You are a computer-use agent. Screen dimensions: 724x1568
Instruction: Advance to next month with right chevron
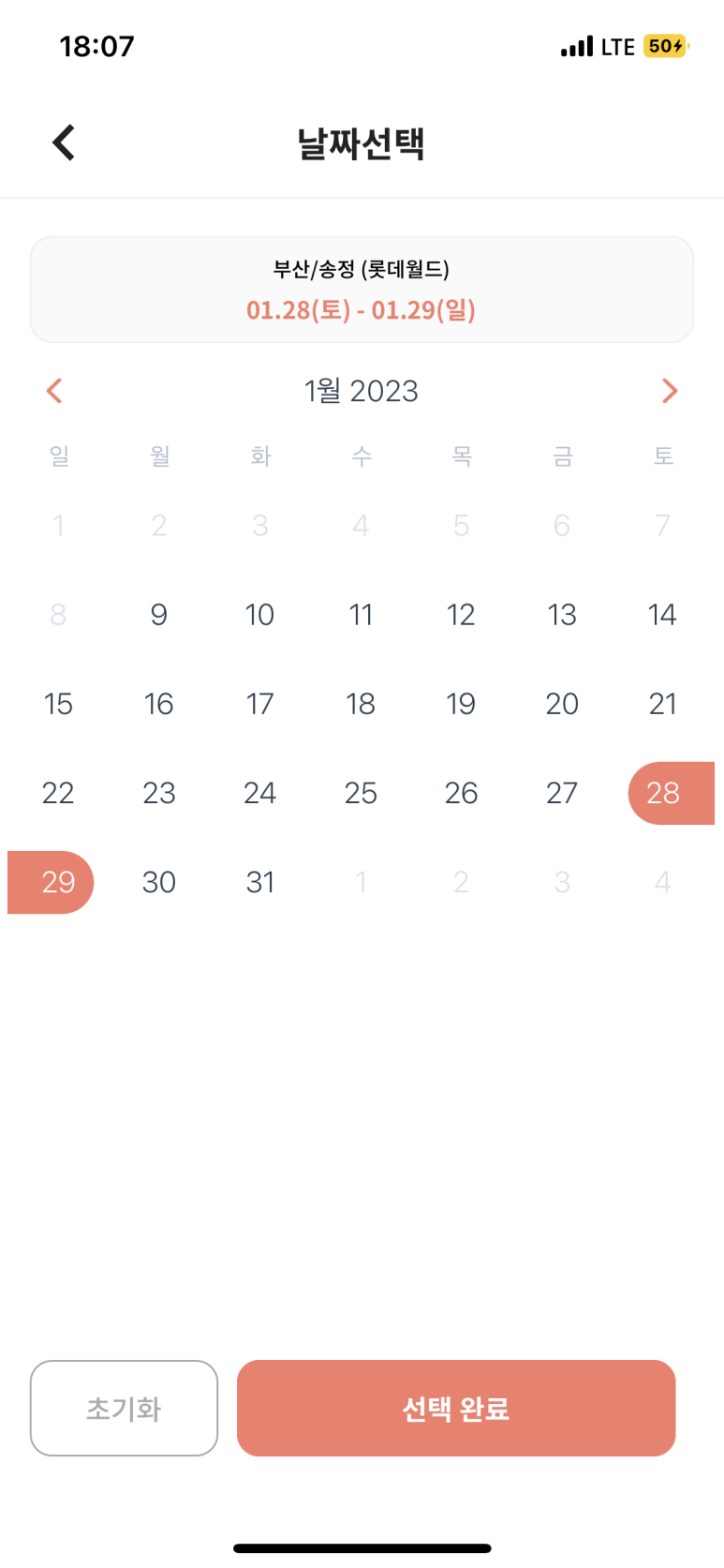pyautogui.click(x=669, y=391)
